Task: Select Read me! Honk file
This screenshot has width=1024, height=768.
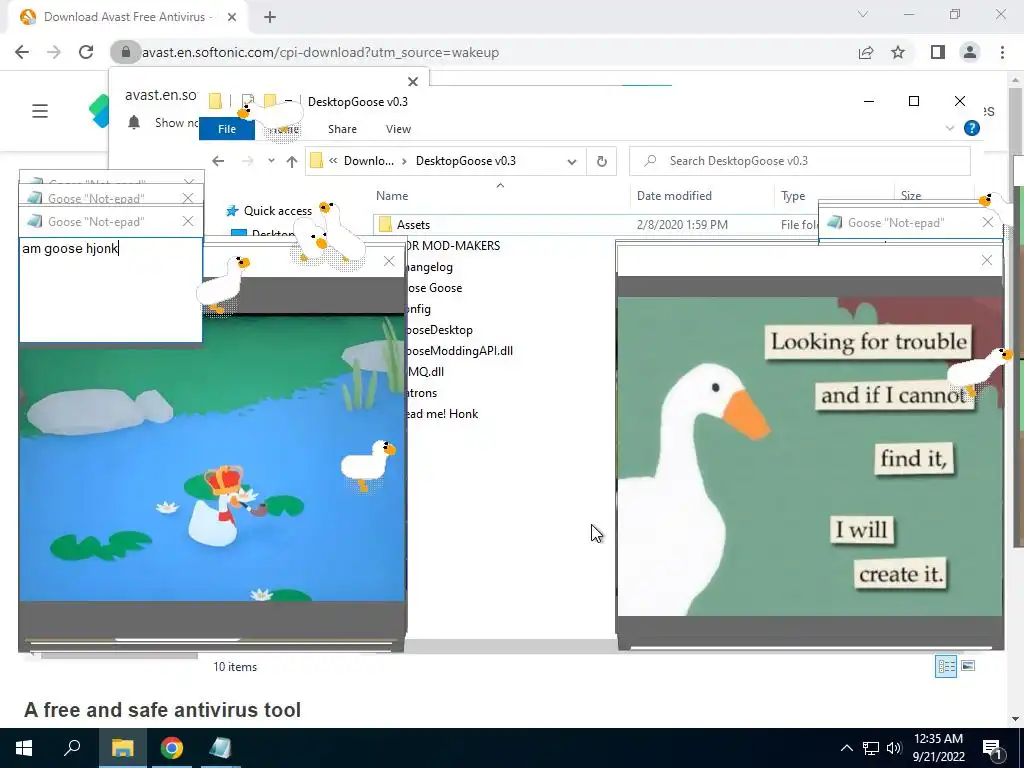Action: pyautogui.click(x=441, y=413)
